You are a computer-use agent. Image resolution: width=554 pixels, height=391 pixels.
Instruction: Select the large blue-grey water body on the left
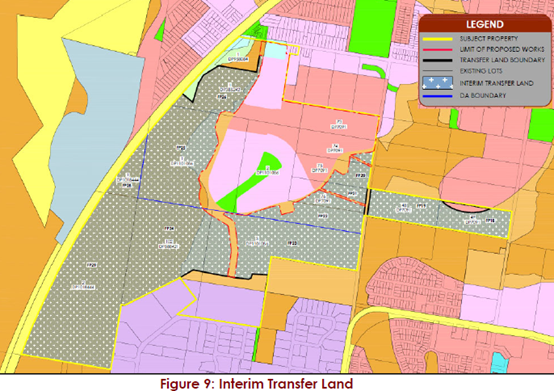(x=94, y=138)
